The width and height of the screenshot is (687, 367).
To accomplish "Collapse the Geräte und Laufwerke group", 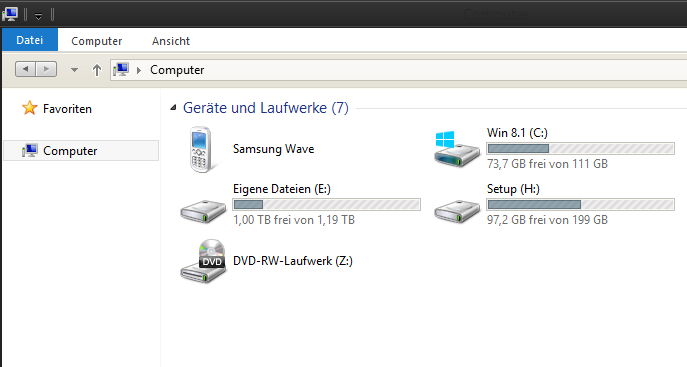I will point(174,107).
